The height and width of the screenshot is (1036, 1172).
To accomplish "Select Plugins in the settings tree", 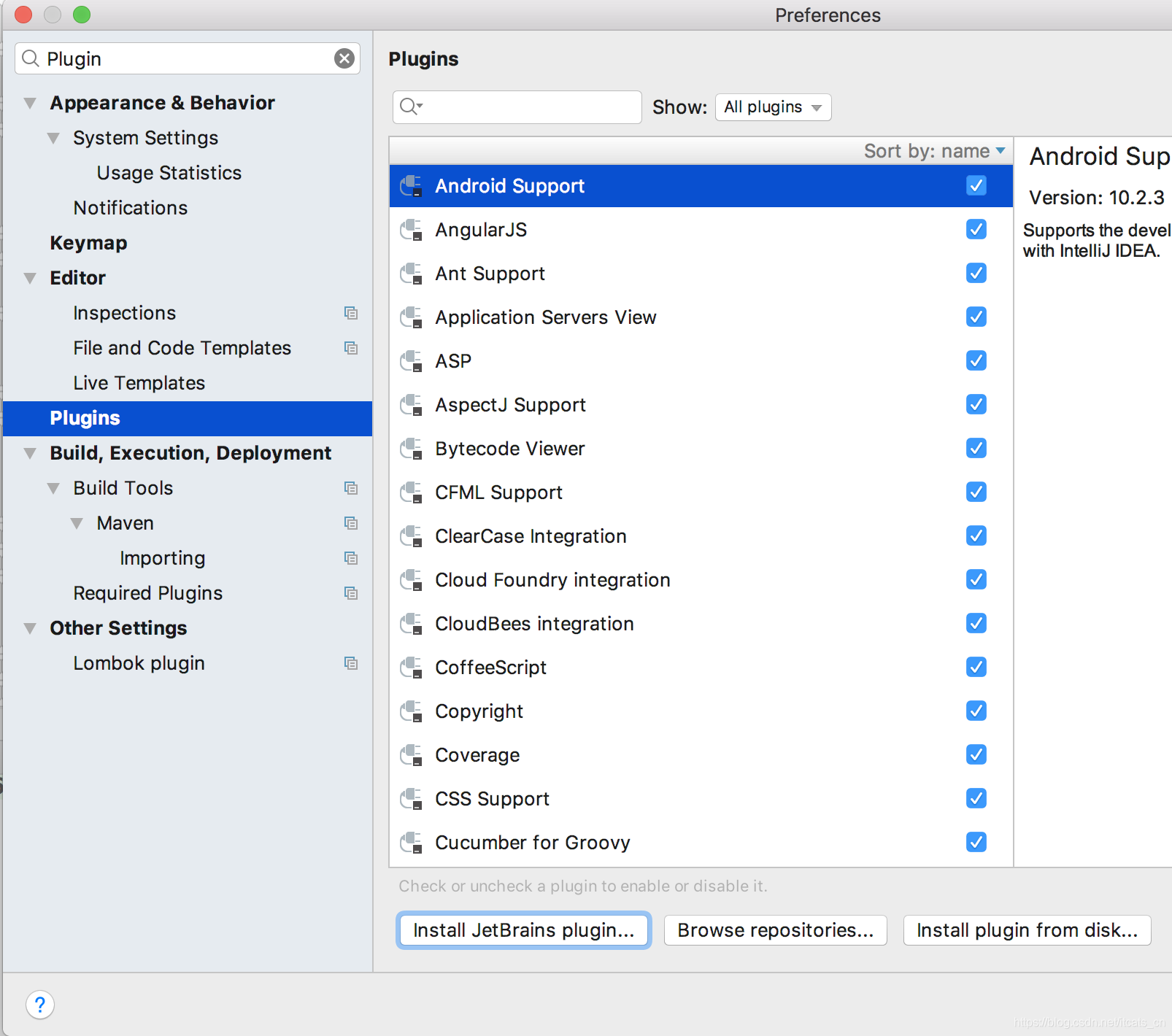I will tap(188, 418).
